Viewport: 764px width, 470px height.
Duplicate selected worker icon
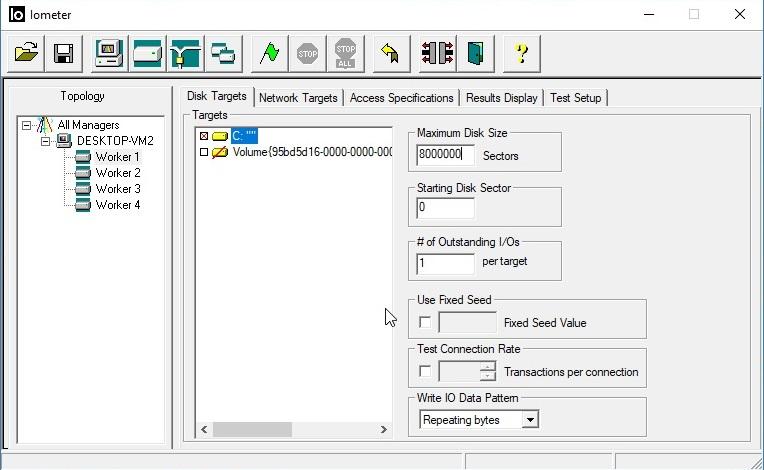click(x=223, y=53)
